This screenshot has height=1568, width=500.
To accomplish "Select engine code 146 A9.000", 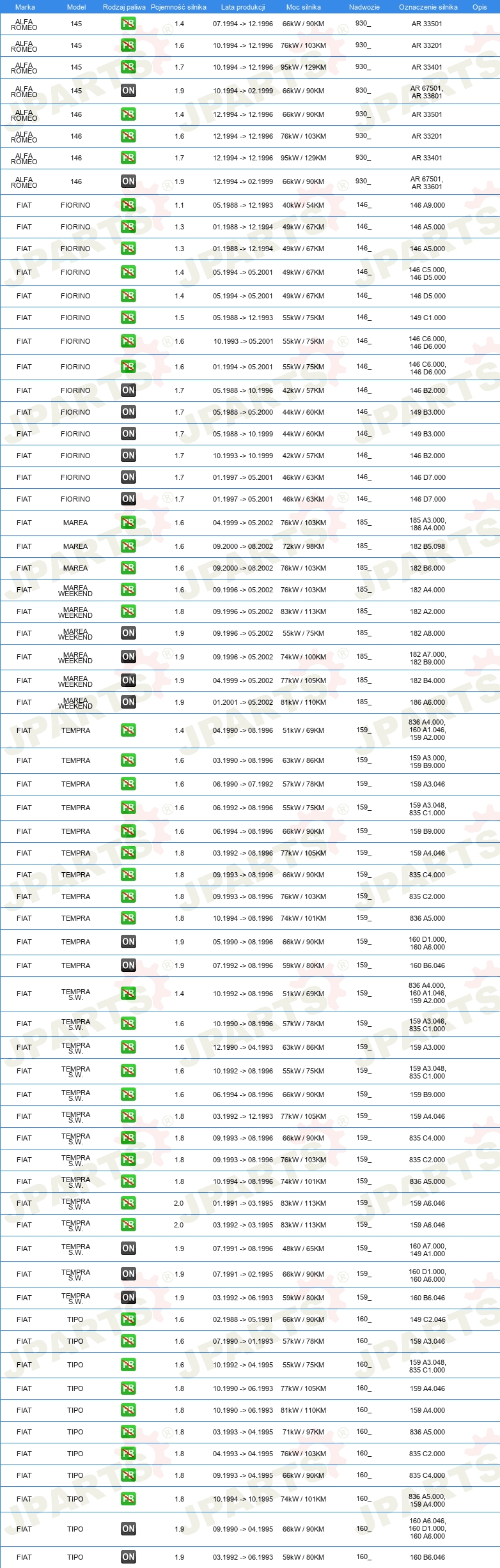I will click(427, 205).
